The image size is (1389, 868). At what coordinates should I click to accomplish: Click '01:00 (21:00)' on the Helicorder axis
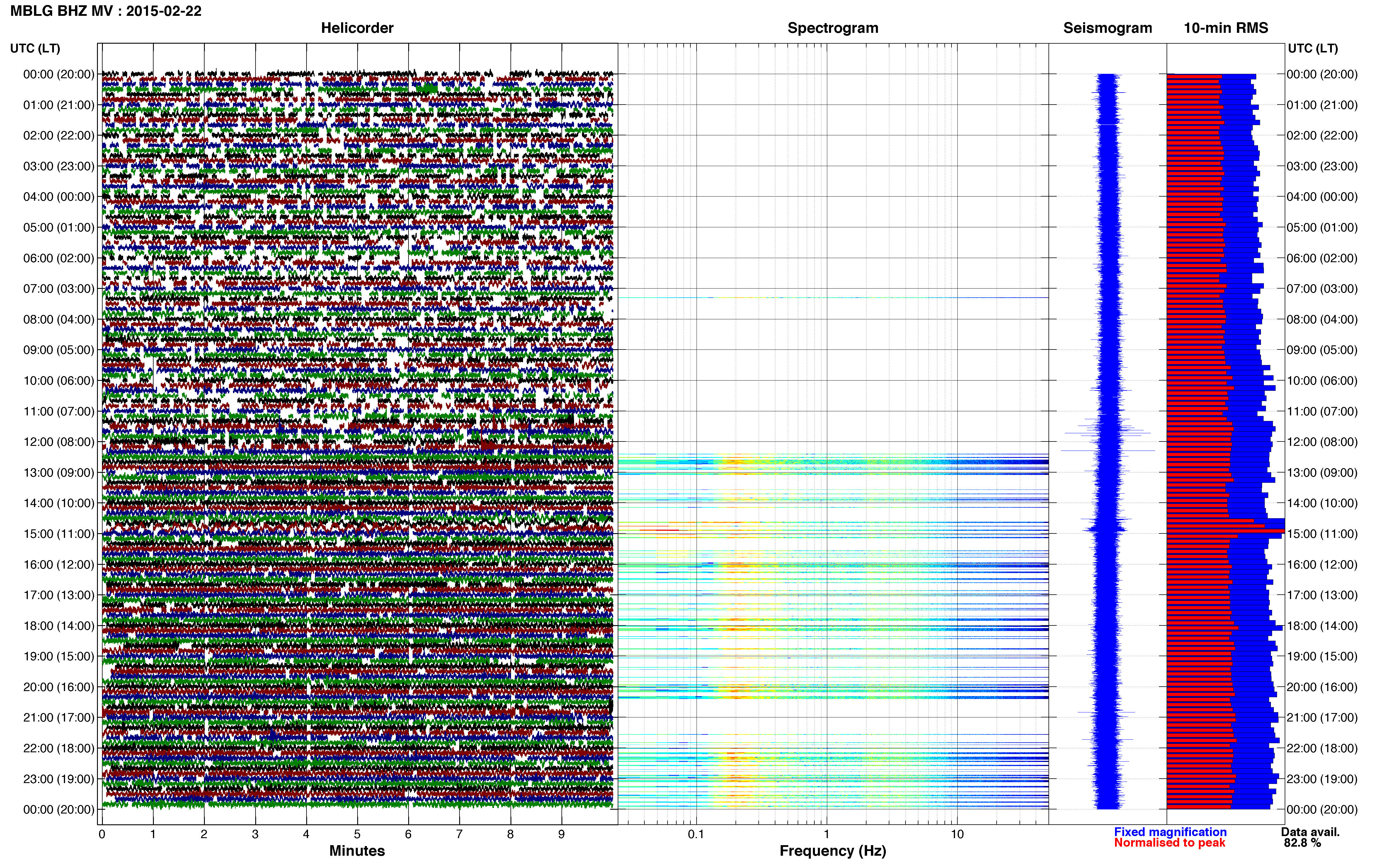[x=59, y=105]
